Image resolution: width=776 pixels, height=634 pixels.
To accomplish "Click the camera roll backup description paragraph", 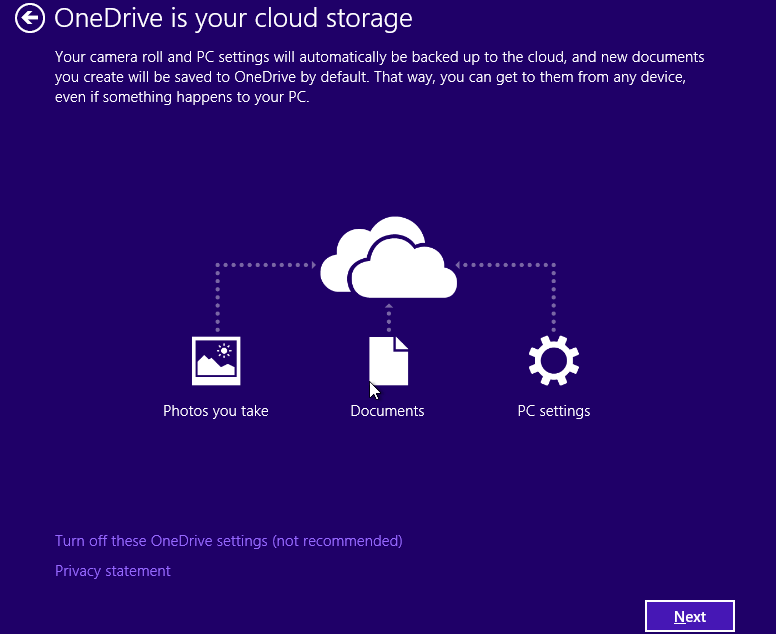I will click(x=380, y=77).
